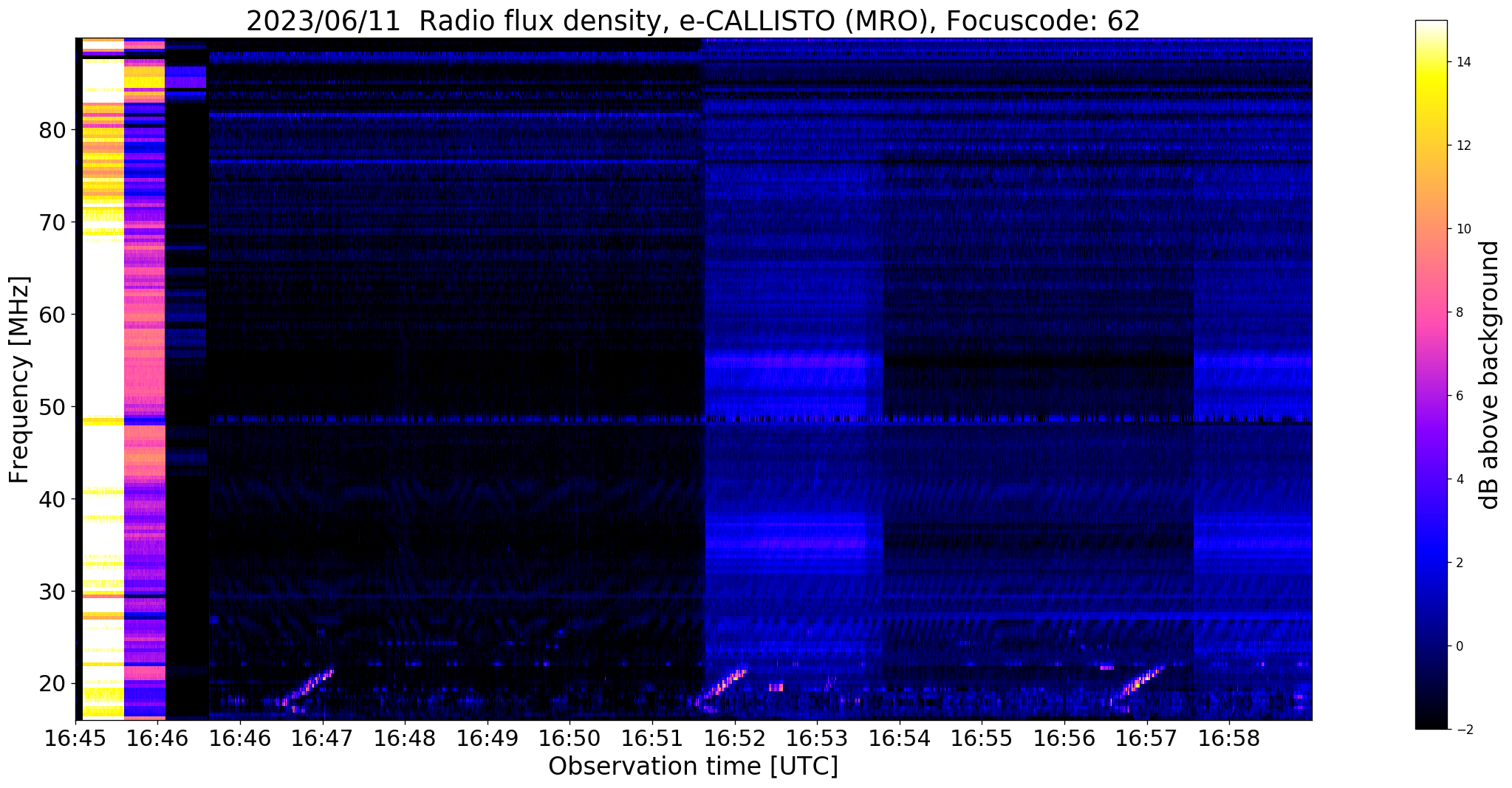Image resolution: width=1512 pixels, height=788 pixels.
Task: Select the 50 tick on the frequency axis
Action: (53, 407)
